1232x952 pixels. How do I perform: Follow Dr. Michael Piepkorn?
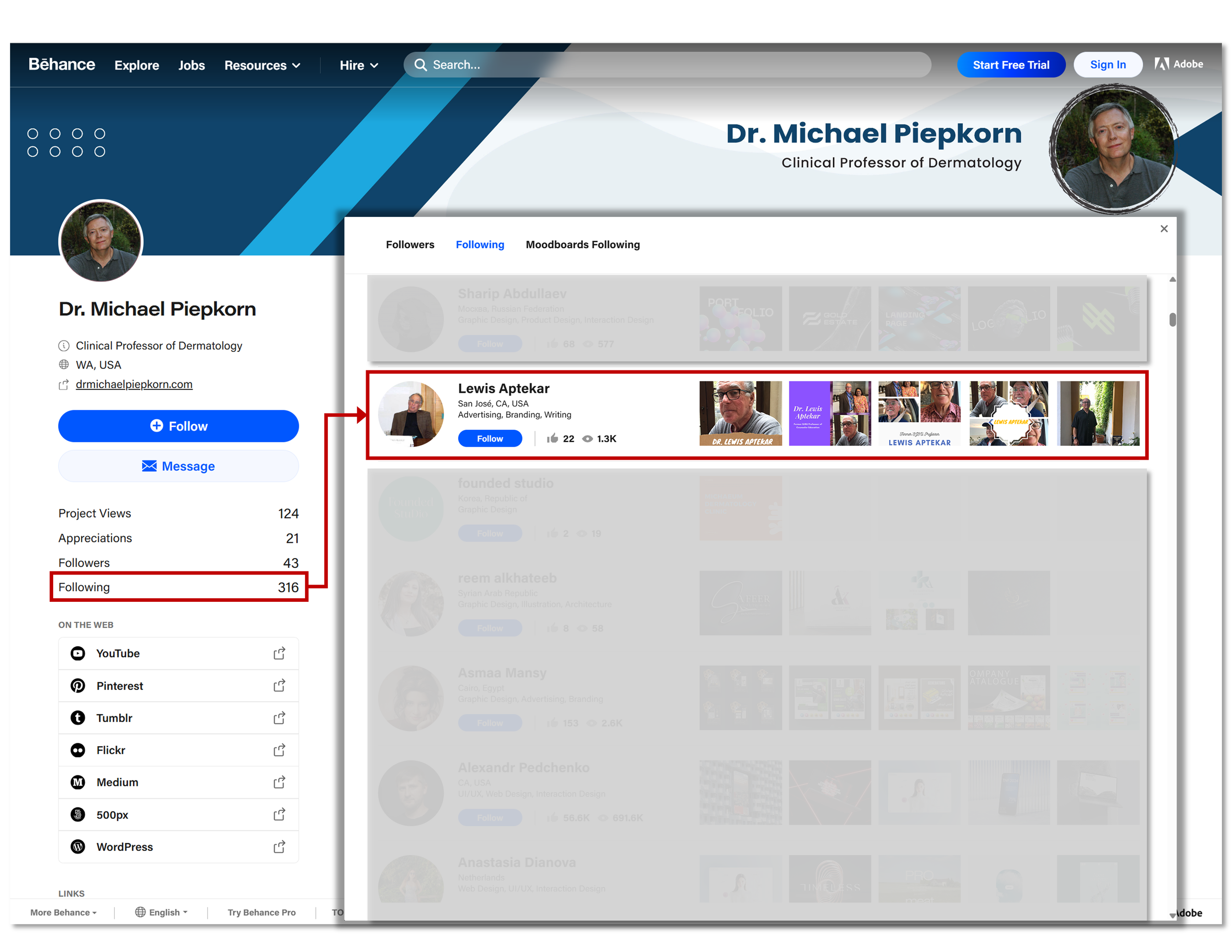[x=179, y=426]
